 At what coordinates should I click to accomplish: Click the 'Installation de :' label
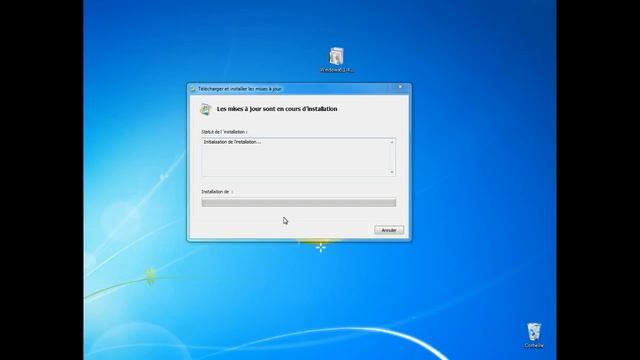pos(217,191)
